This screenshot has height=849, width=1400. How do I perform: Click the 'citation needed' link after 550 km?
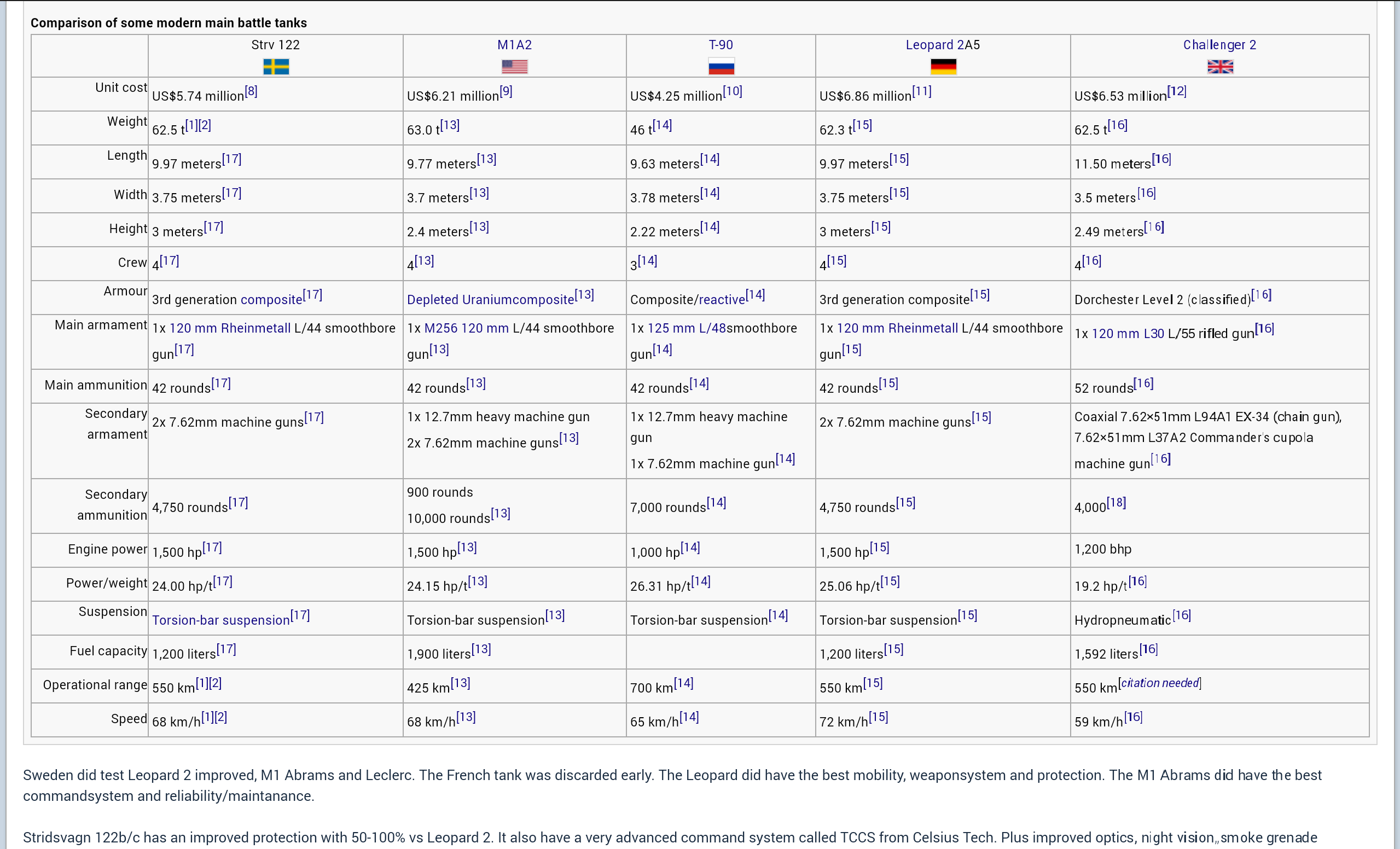1160,683
